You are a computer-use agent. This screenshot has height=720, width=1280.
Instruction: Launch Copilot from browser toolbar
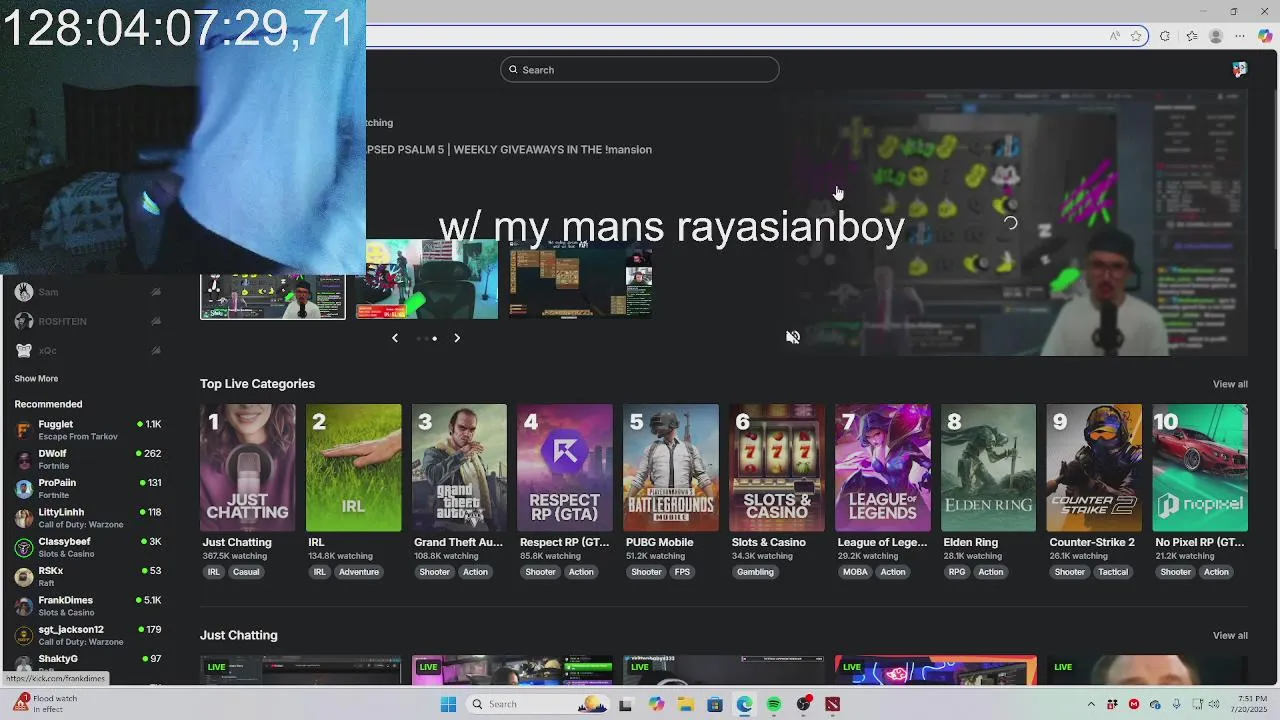(x=1265, y=36)
